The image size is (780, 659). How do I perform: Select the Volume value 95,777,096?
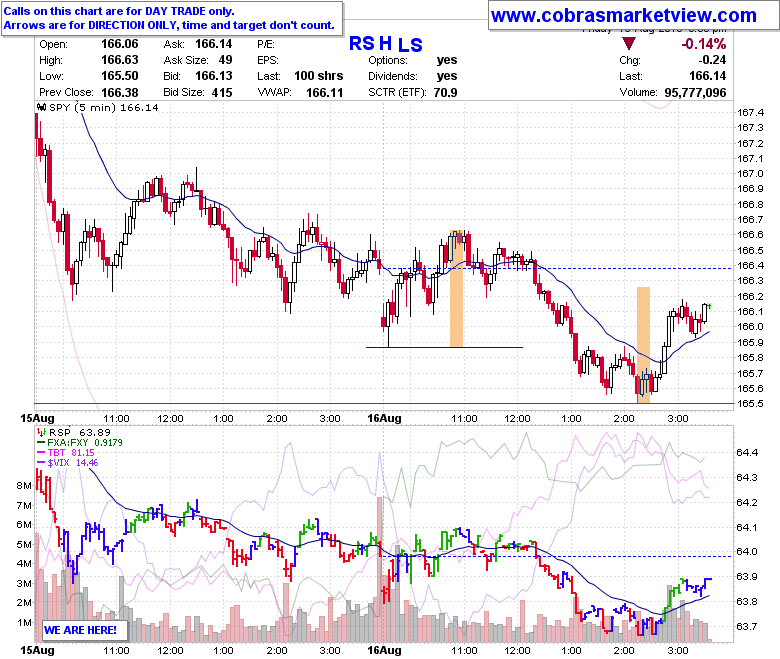tap(695, 93)
